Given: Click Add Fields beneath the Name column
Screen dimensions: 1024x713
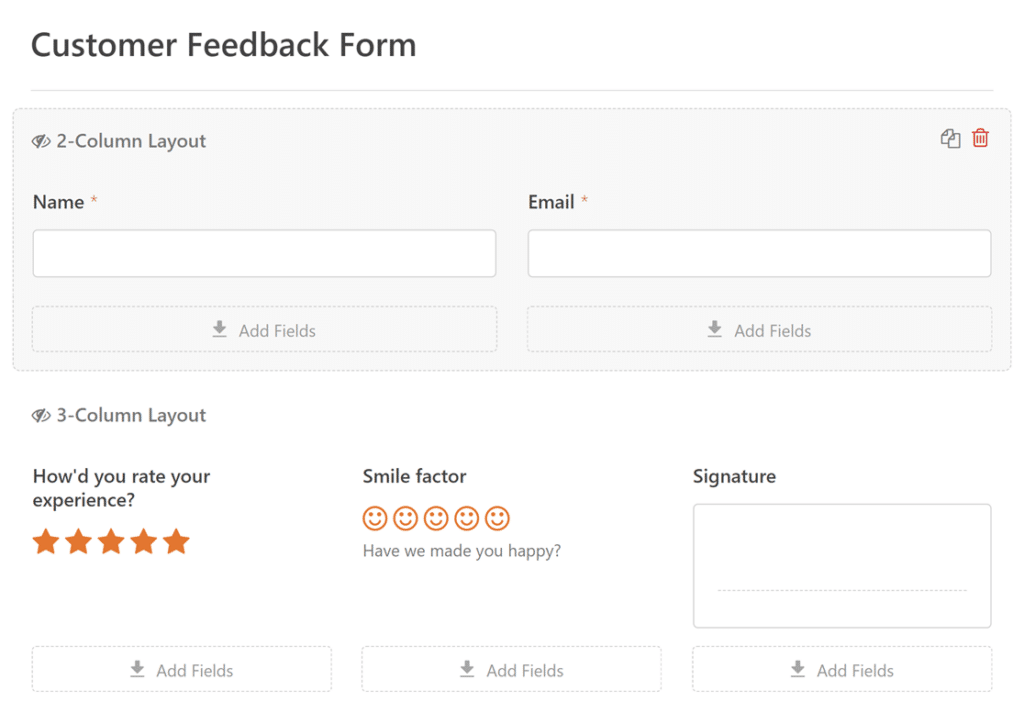Looking at the screenshot, I should (263, 330).
